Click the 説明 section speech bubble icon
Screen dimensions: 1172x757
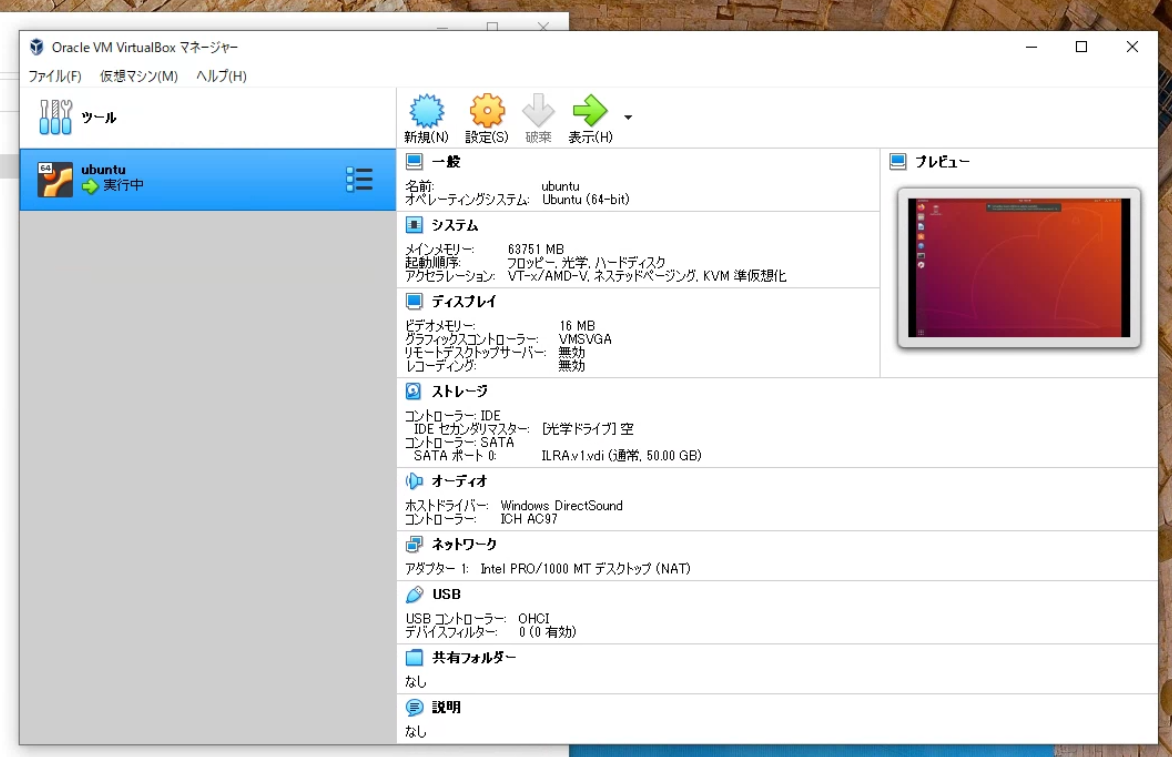(414, 707)
